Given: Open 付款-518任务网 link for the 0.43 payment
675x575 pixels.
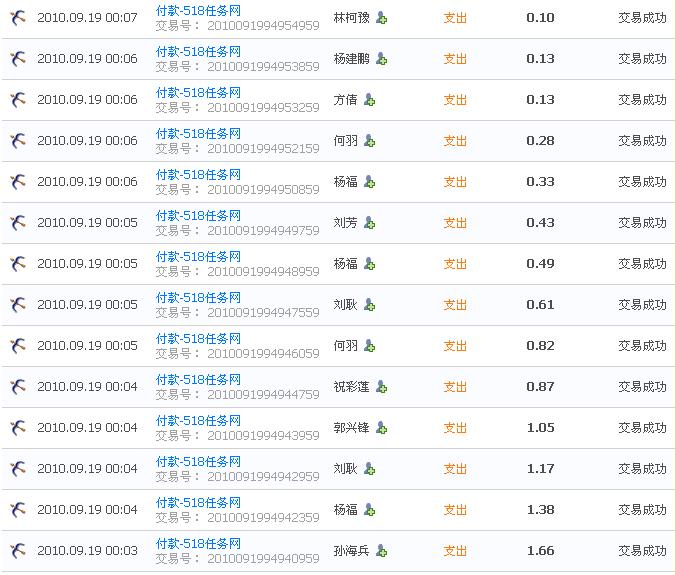Looking at the screenshot, I should click(198, 216).
